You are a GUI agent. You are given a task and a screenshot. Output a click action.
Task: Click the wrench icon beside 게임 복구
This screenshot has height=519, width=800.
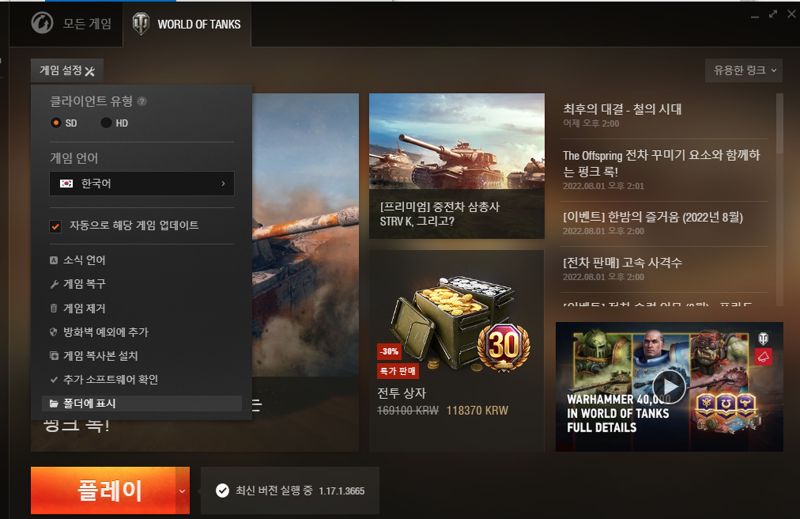tap(54, 284)
